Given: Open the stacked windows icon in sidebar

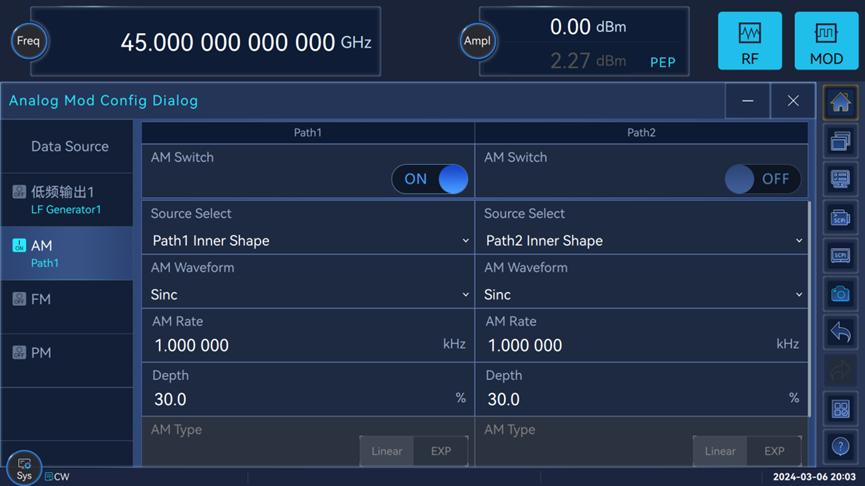Looking at the screenshot, I should click(840, 141).
